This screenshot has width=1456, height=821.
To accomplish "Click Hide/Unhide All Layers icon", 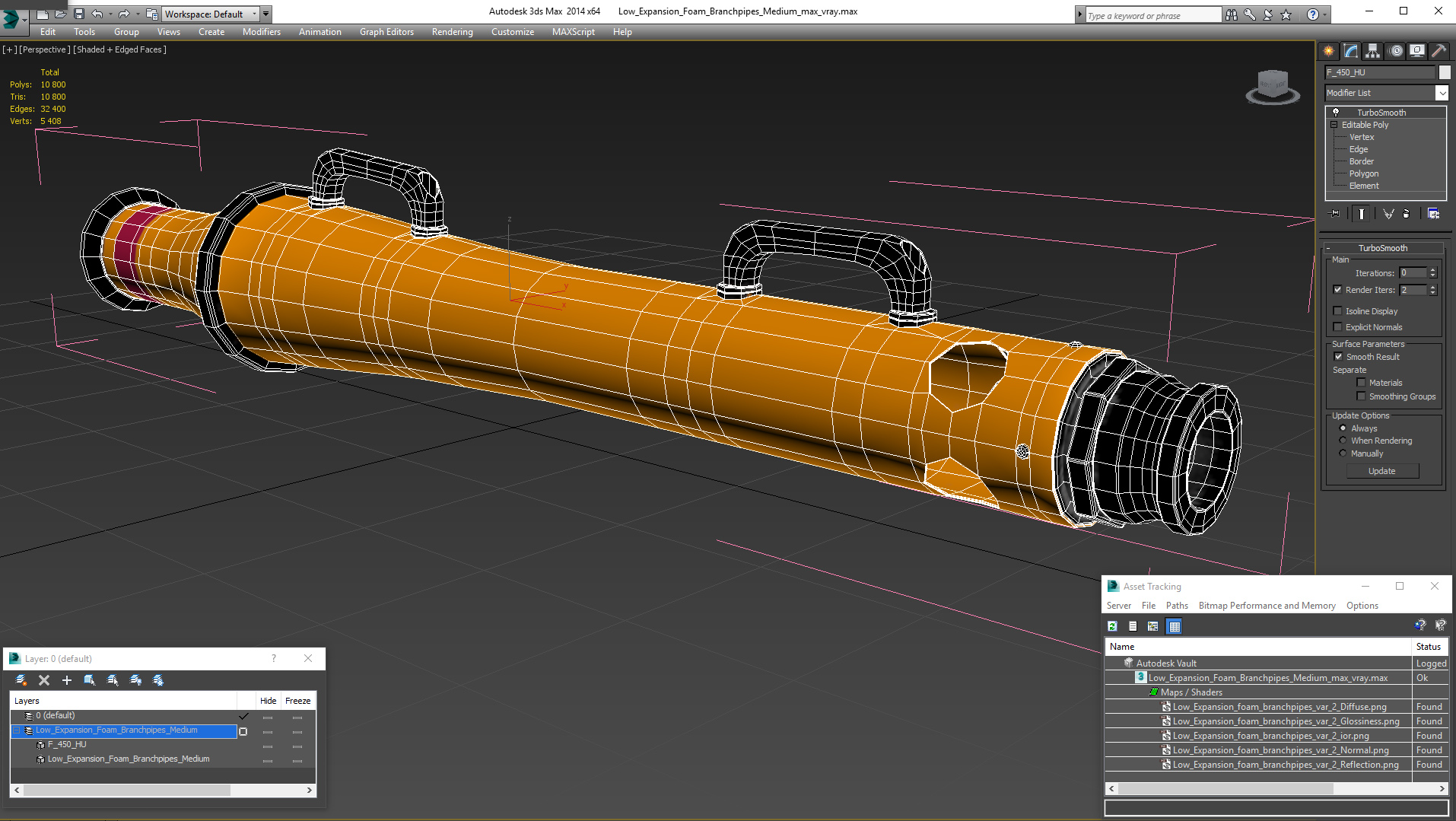I will point(135,680).
